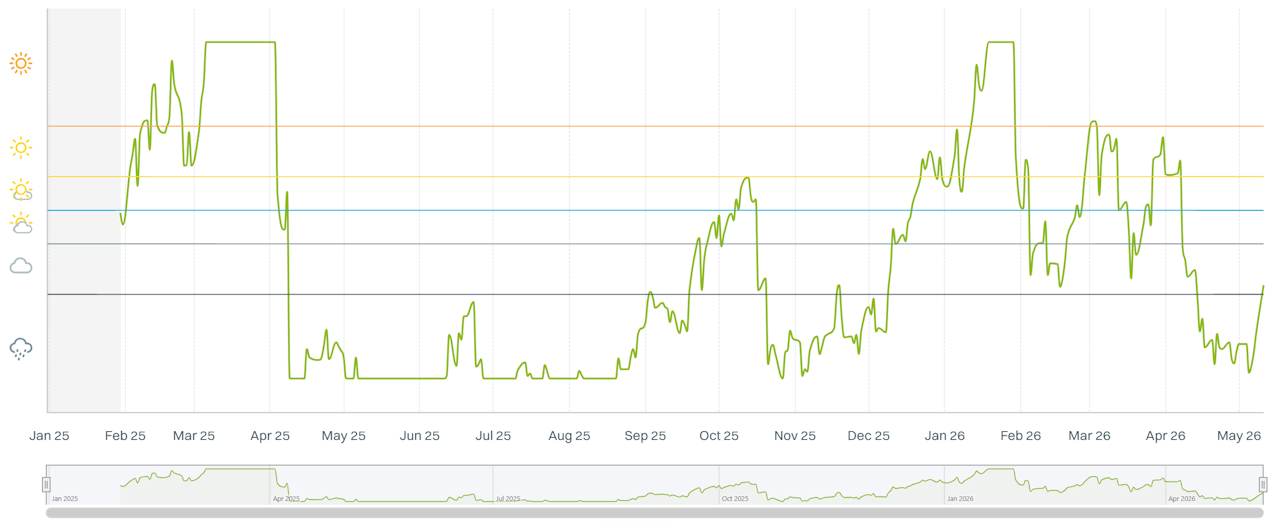Click the Oct 25 axis label
The height and width of the screenshot is (527, 1280).
[719, 436]
